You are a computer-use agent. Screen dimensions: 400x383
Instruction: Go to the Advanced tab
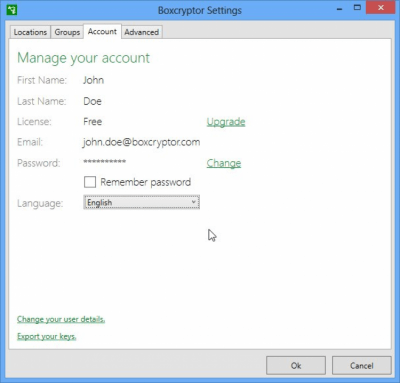click(x=142, y=32)
